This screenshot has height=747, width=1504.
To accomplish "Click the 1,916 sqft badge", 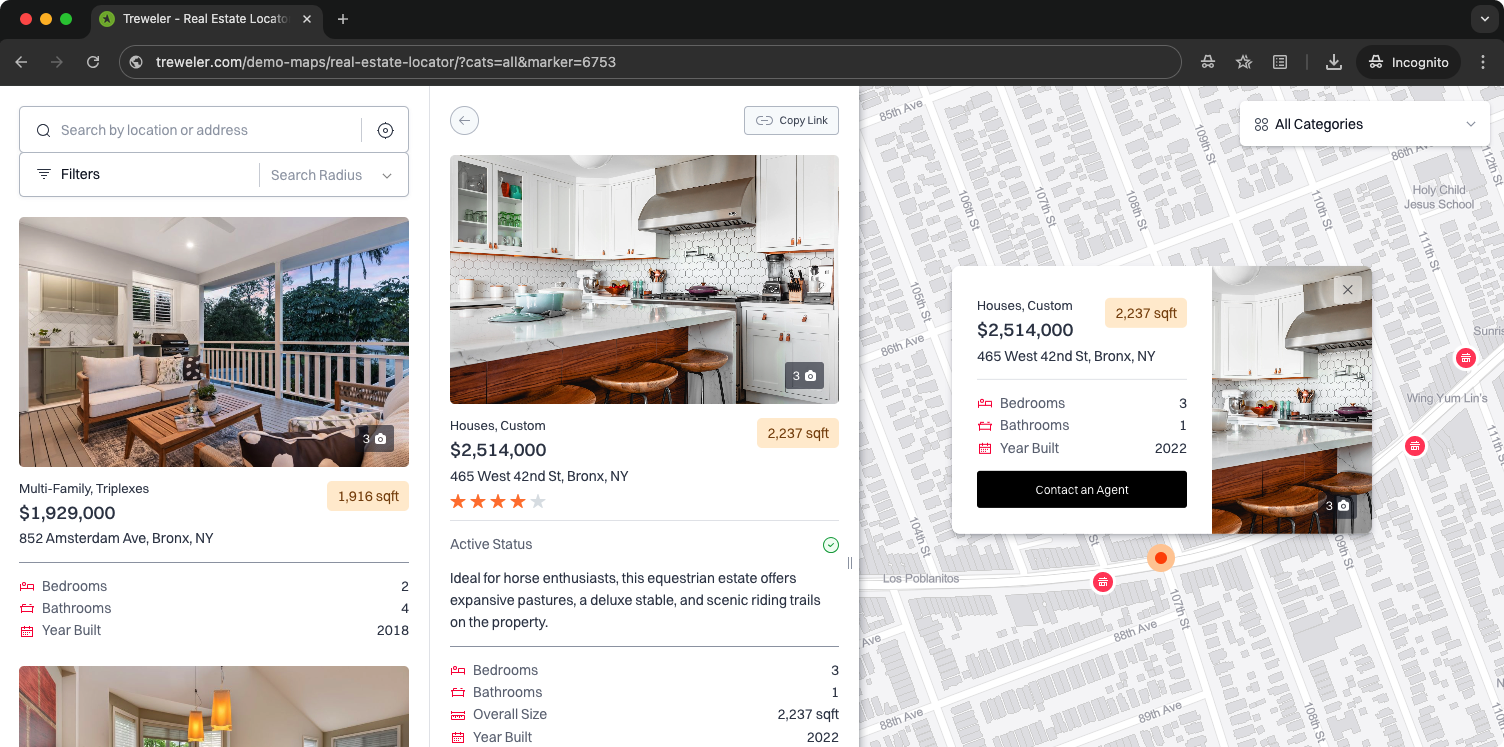I will coord(368,496).
